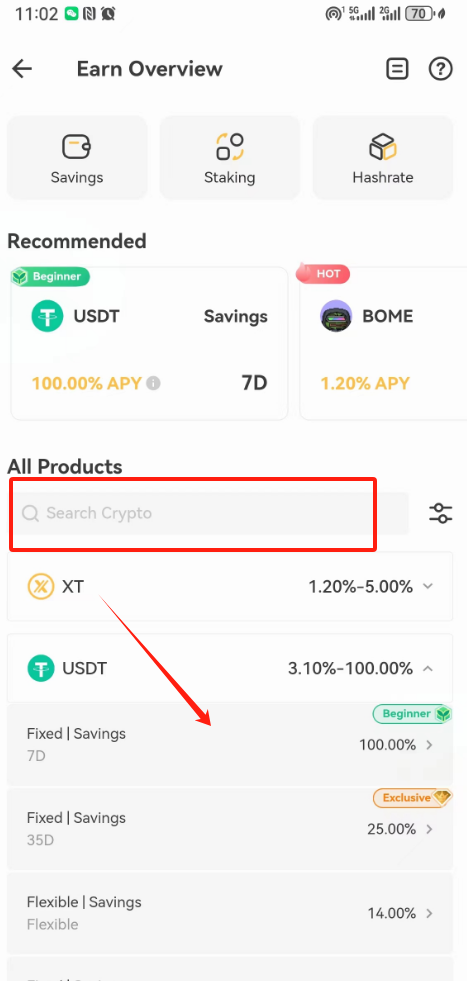
Task: Tap the XT coin logo
Action: click(41, 586)
